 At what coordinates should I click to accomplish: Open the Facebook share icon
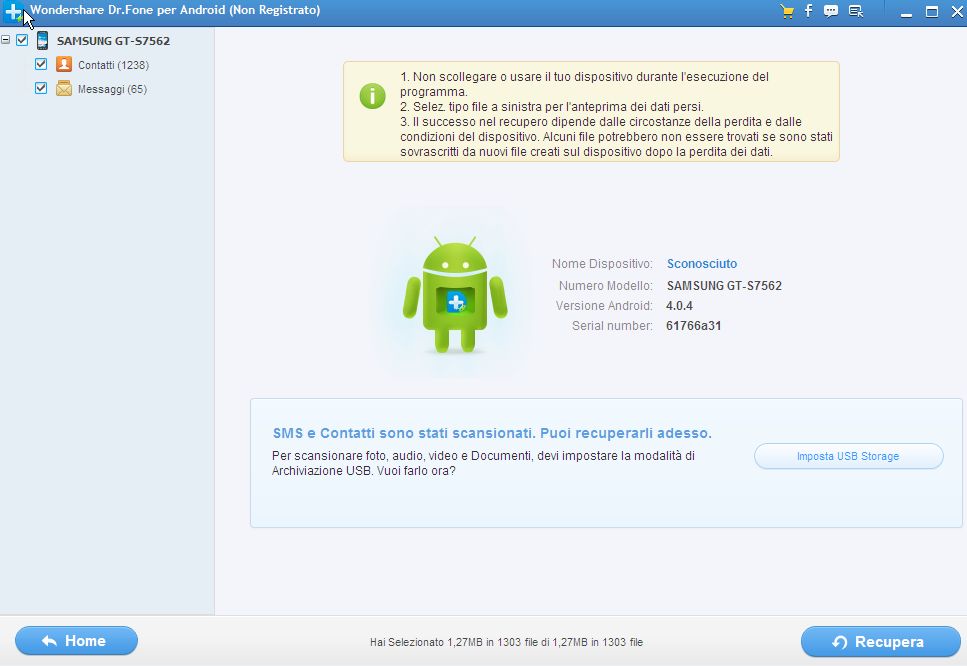click(809, 10)
